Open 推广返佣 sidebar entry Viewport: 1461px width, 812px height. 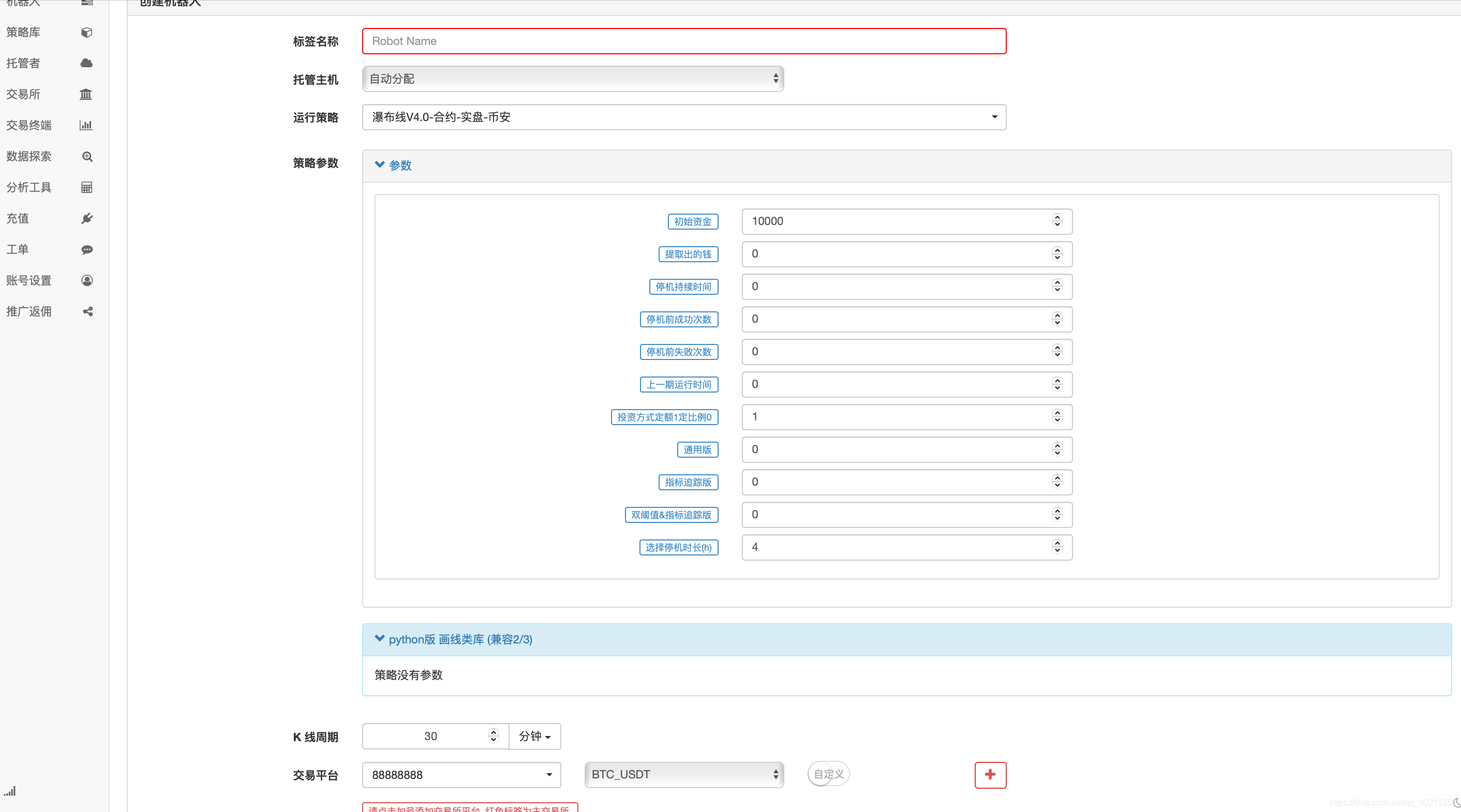[x=29, y=311]
